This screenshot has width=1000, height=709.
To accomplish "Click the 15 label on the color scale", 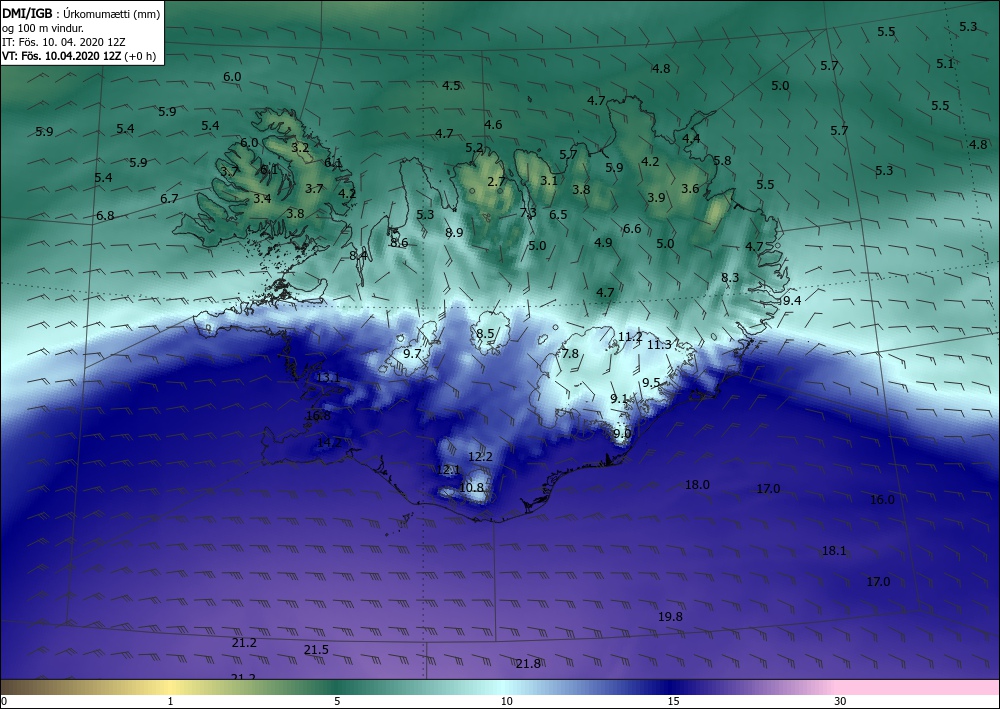I will [673, 702].
